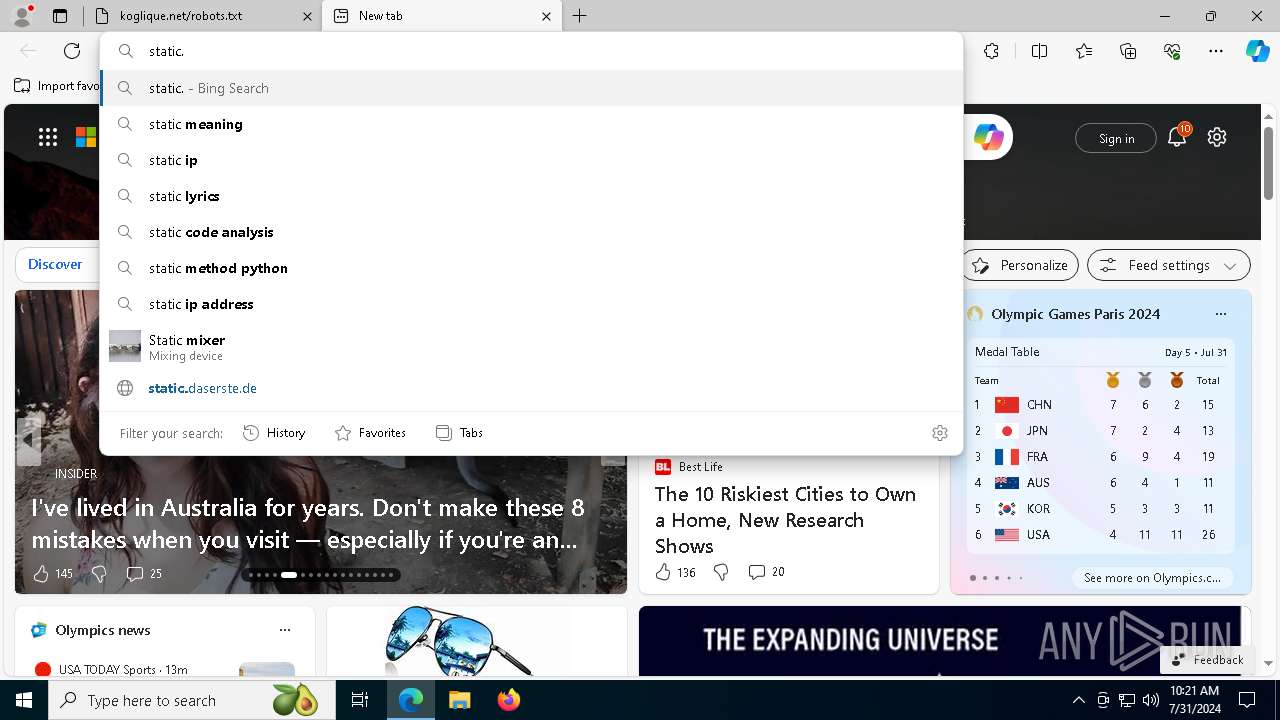
Task: Open the Copilot button on page
Action: [x=989, y=137]
